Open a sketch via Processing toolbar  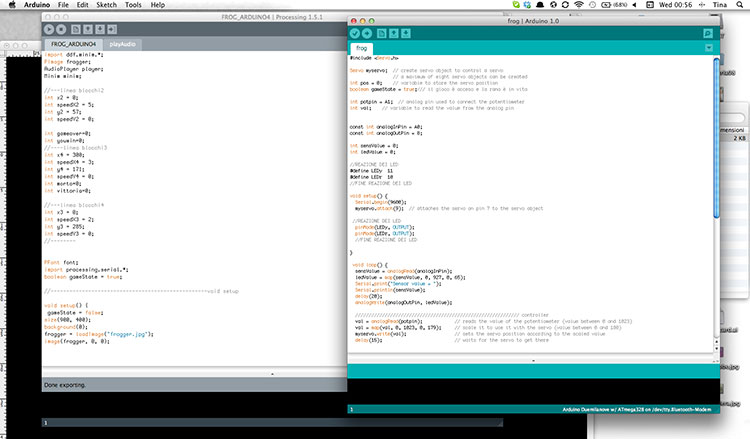coord(88,29)
